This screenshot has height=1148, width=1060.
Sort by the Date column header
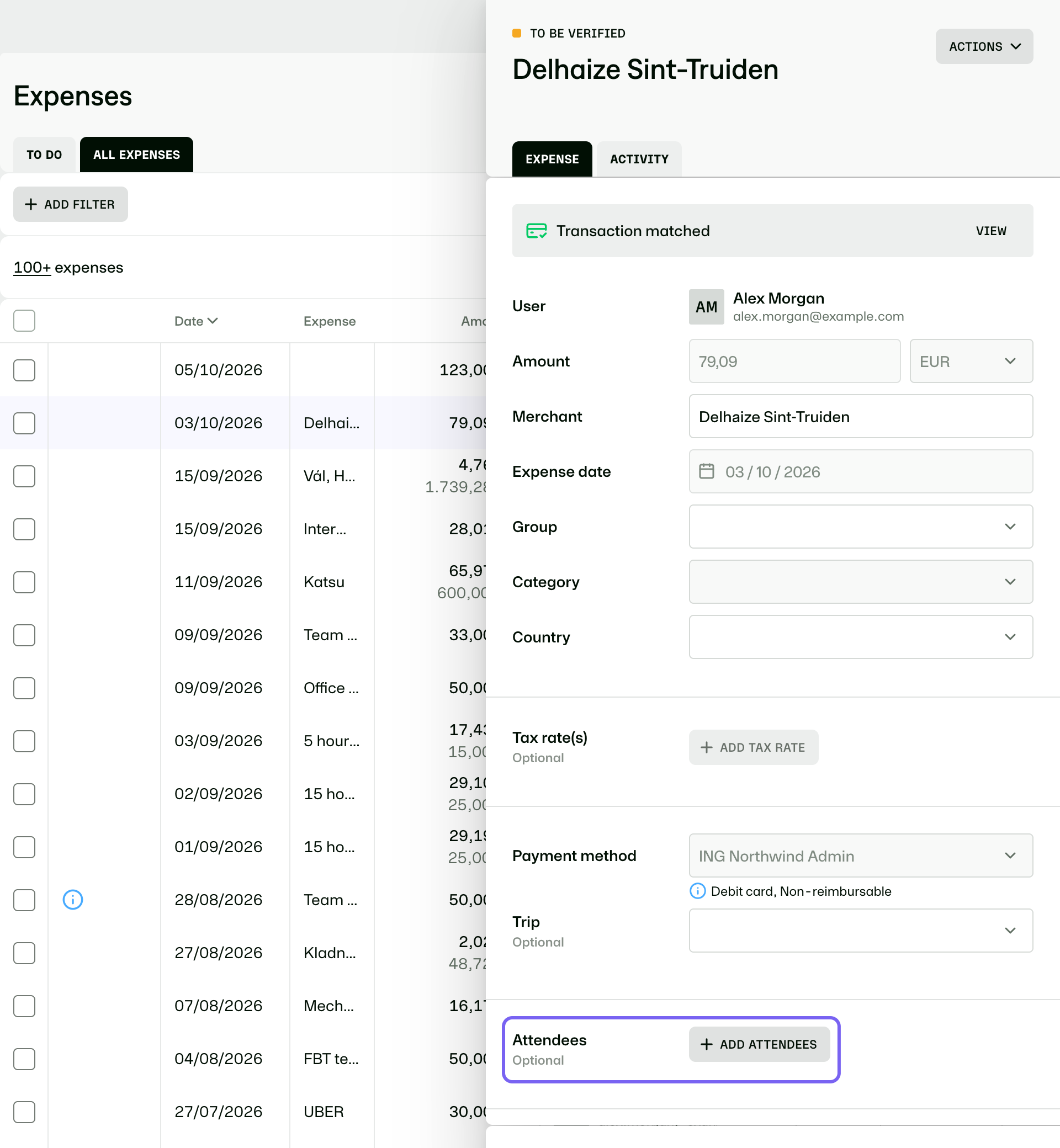195,321
